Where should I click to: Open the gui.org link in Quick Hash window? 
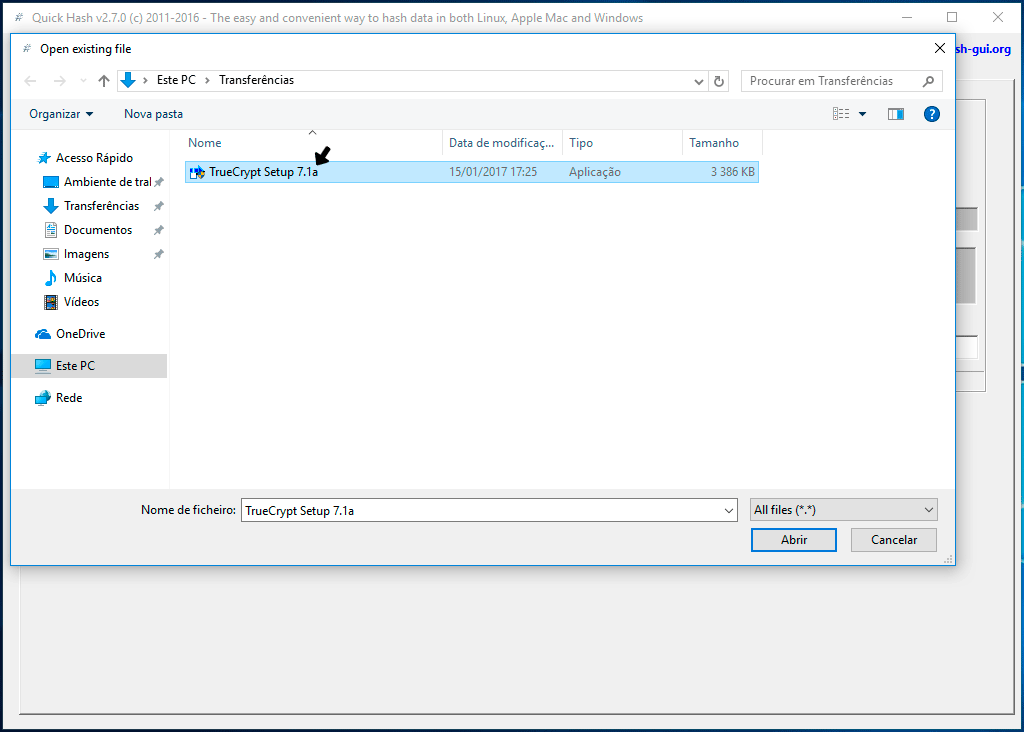tap(983, 49)
